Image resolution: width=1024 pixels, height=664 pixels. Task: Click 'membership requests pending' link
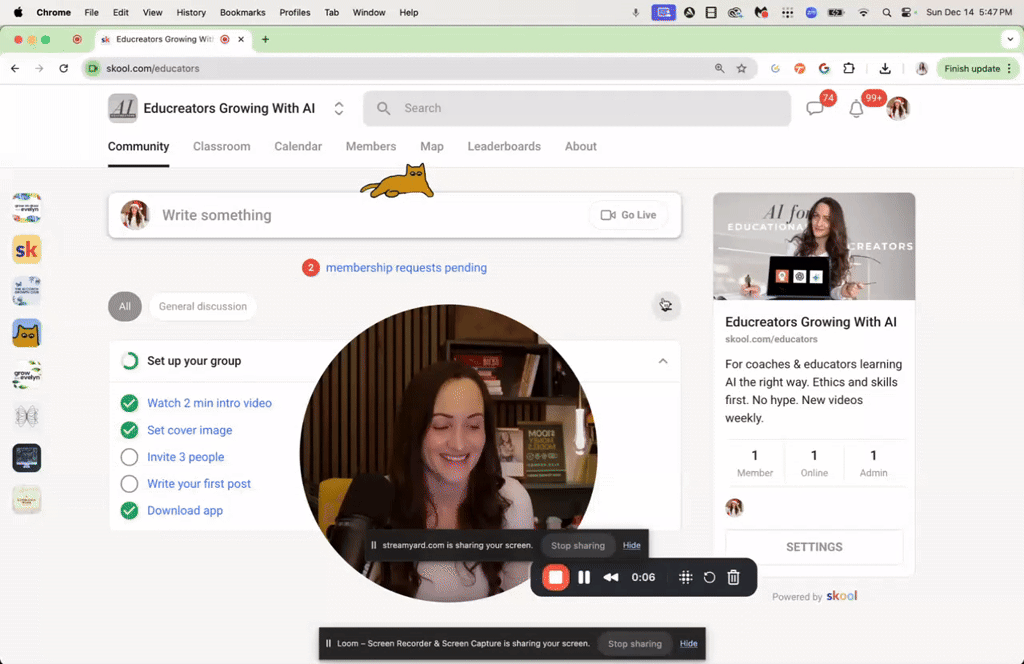tap(406, 268)
